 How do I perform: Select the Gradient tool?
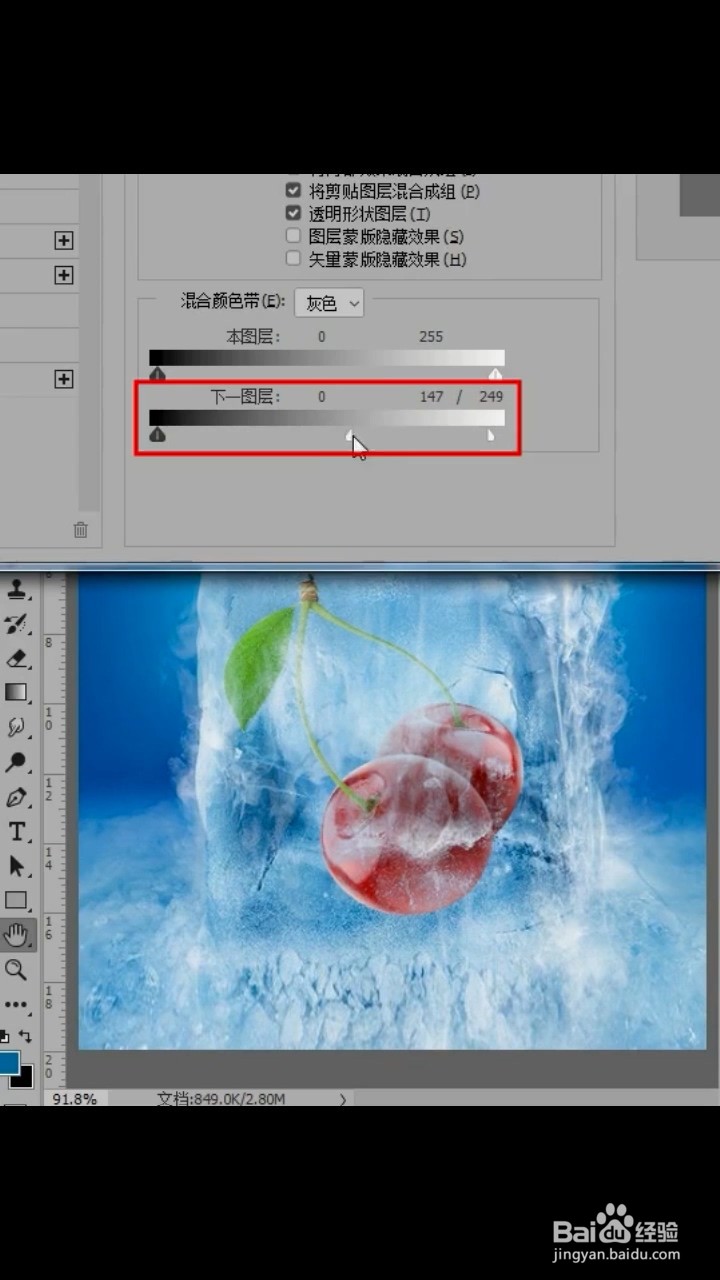pos(17,692)
